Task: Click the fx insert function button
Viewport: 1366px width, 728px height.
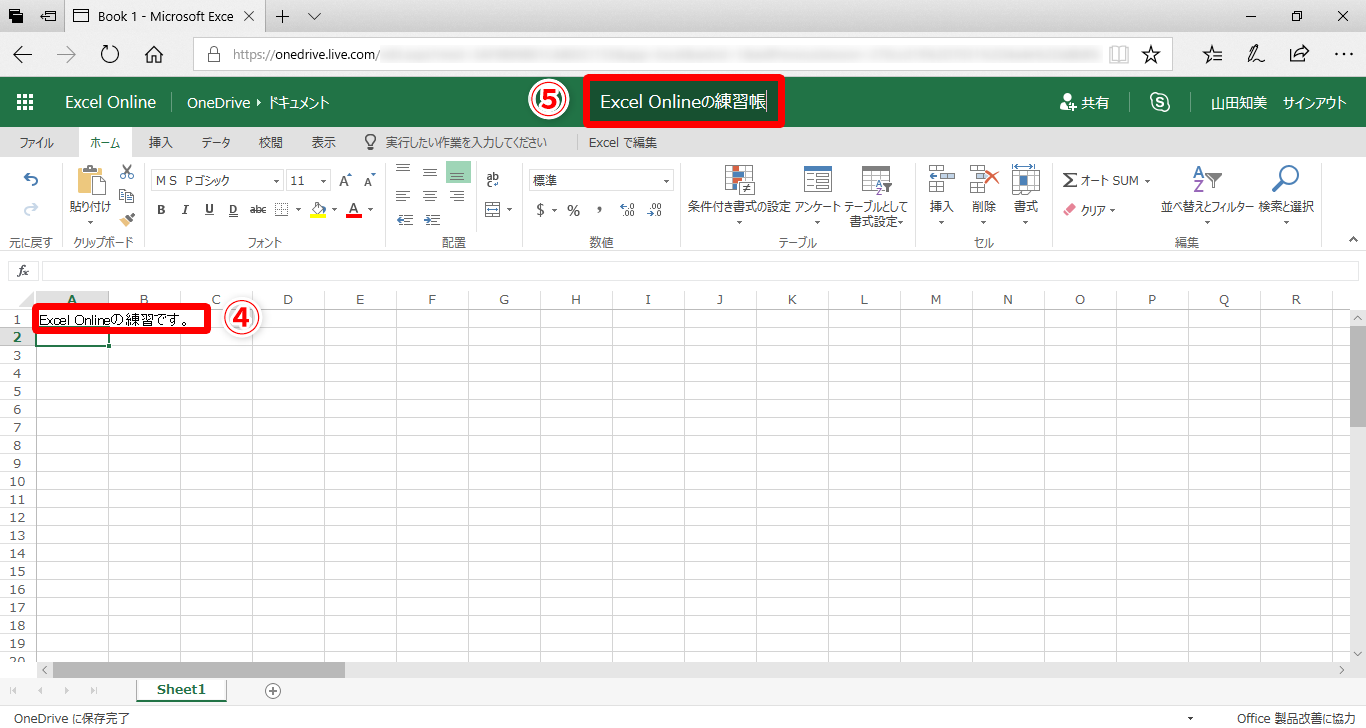Action: (23, 271)
